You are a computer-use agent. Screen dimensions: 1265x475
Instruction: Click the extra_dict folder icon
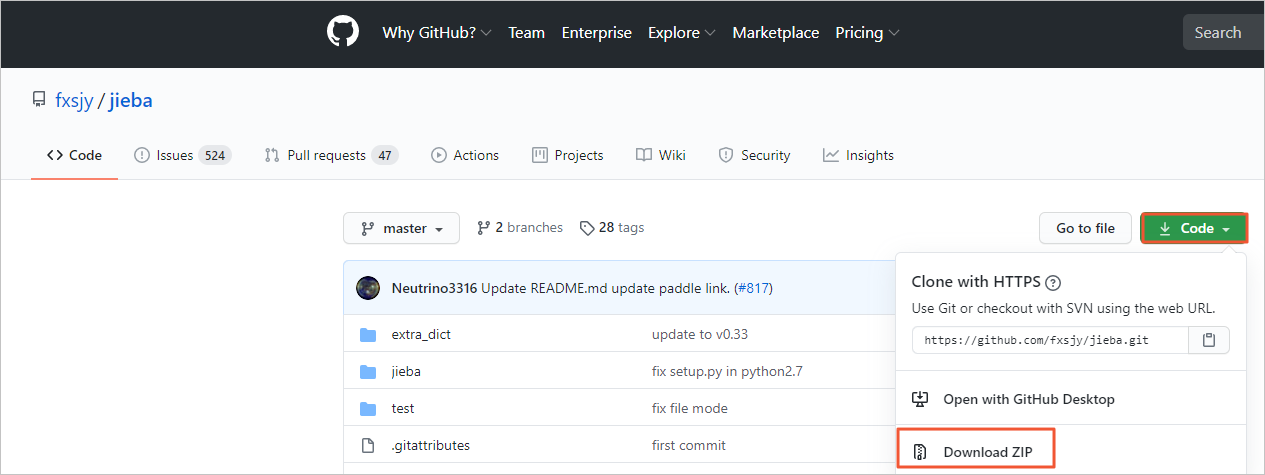coord(368,334)
